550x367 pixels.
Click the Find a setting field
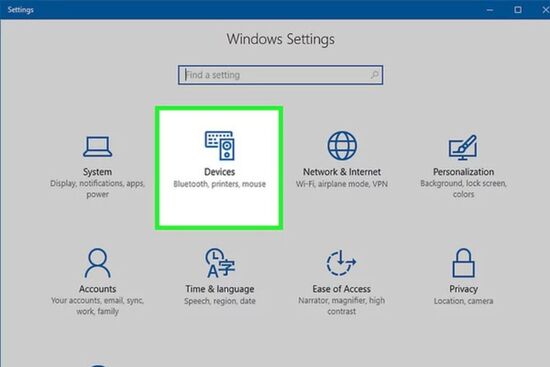[280, 75]
